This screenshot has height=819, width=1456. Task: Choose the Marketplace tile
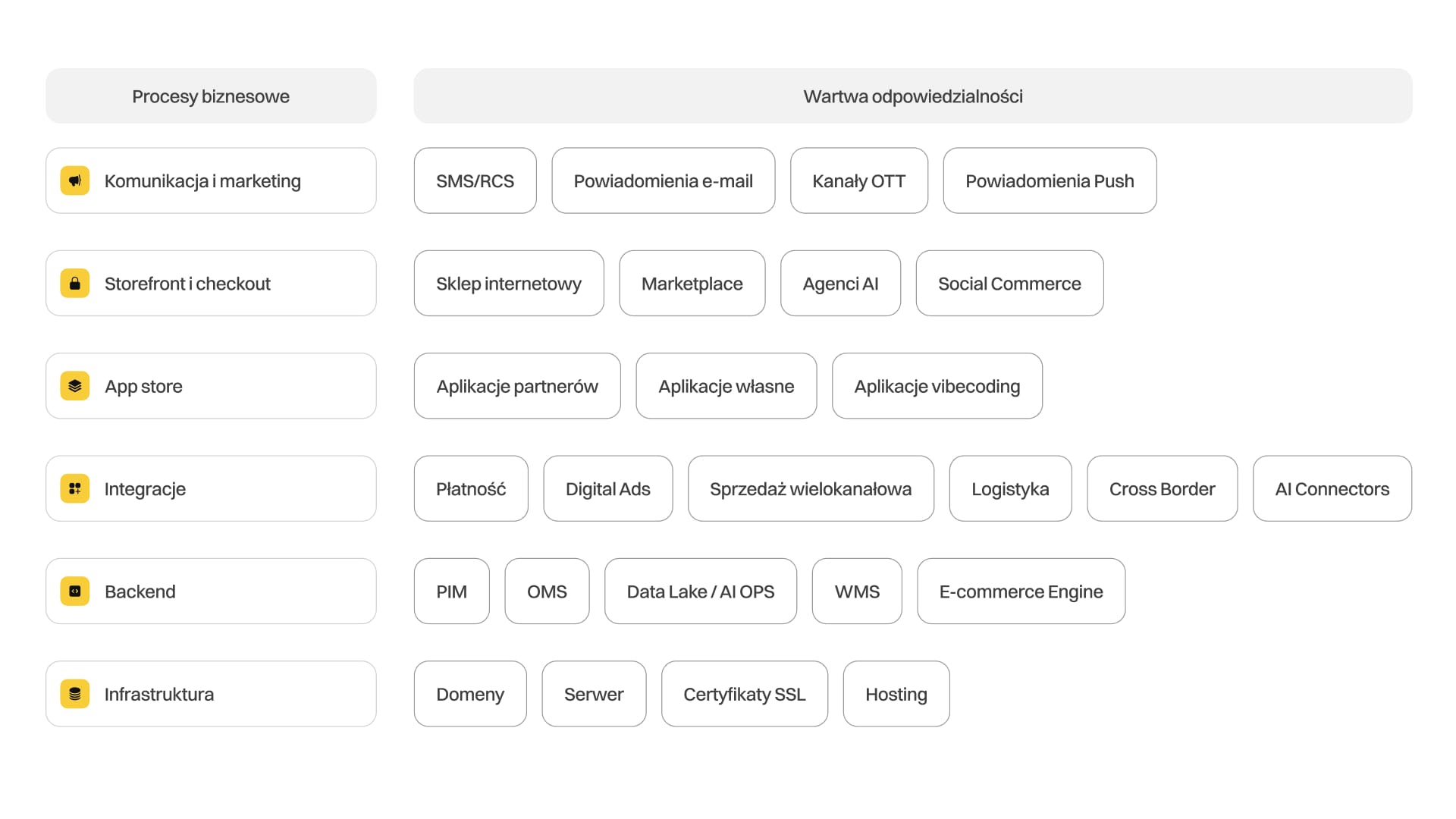692,284
